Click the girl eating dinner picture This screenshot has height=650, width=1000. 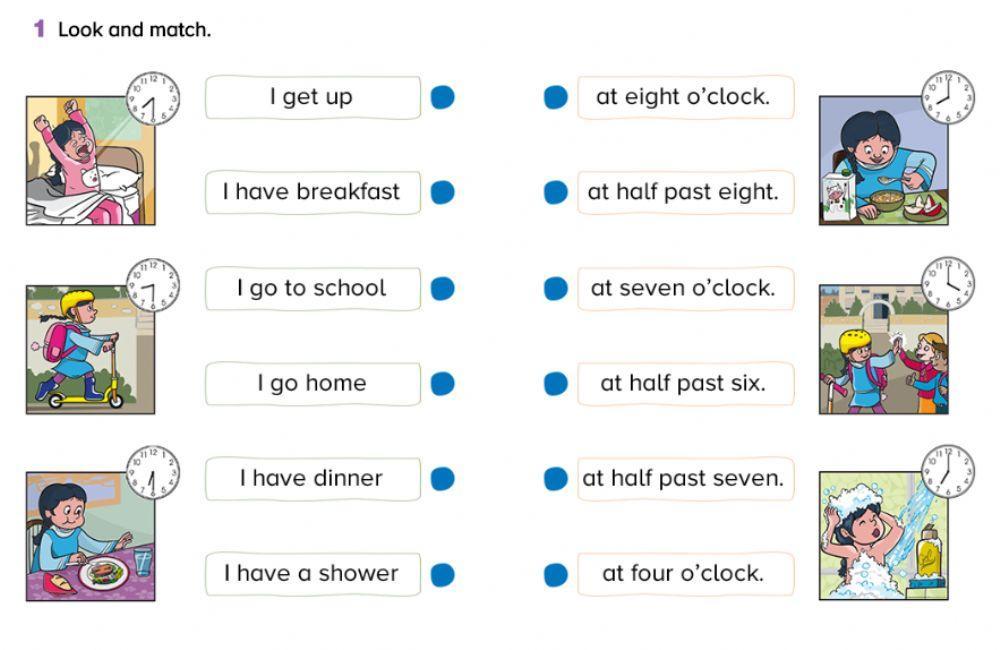(90, 536)
